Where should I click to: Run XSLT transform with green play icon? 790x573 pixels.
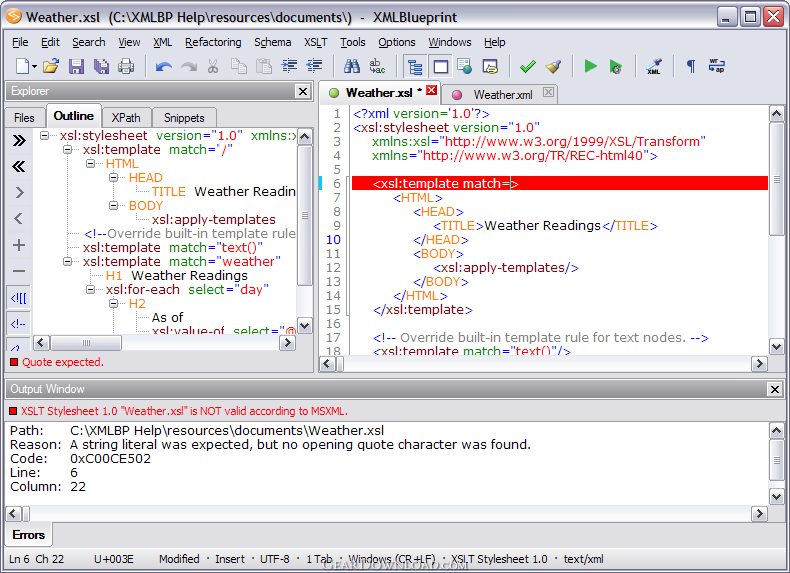(590, 66)
